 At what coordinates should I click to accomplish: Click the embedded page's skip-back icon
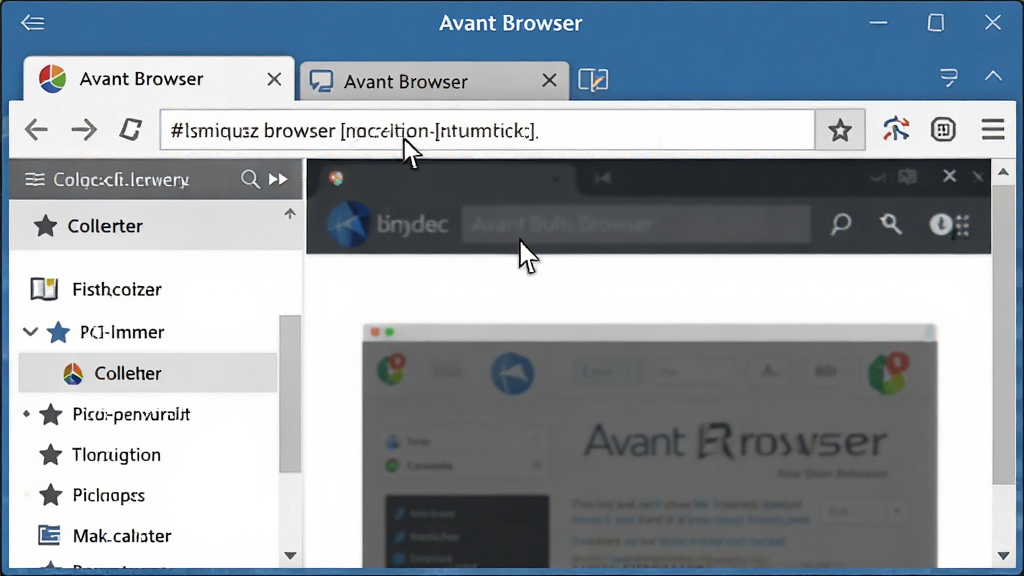(x=602, y=178)
